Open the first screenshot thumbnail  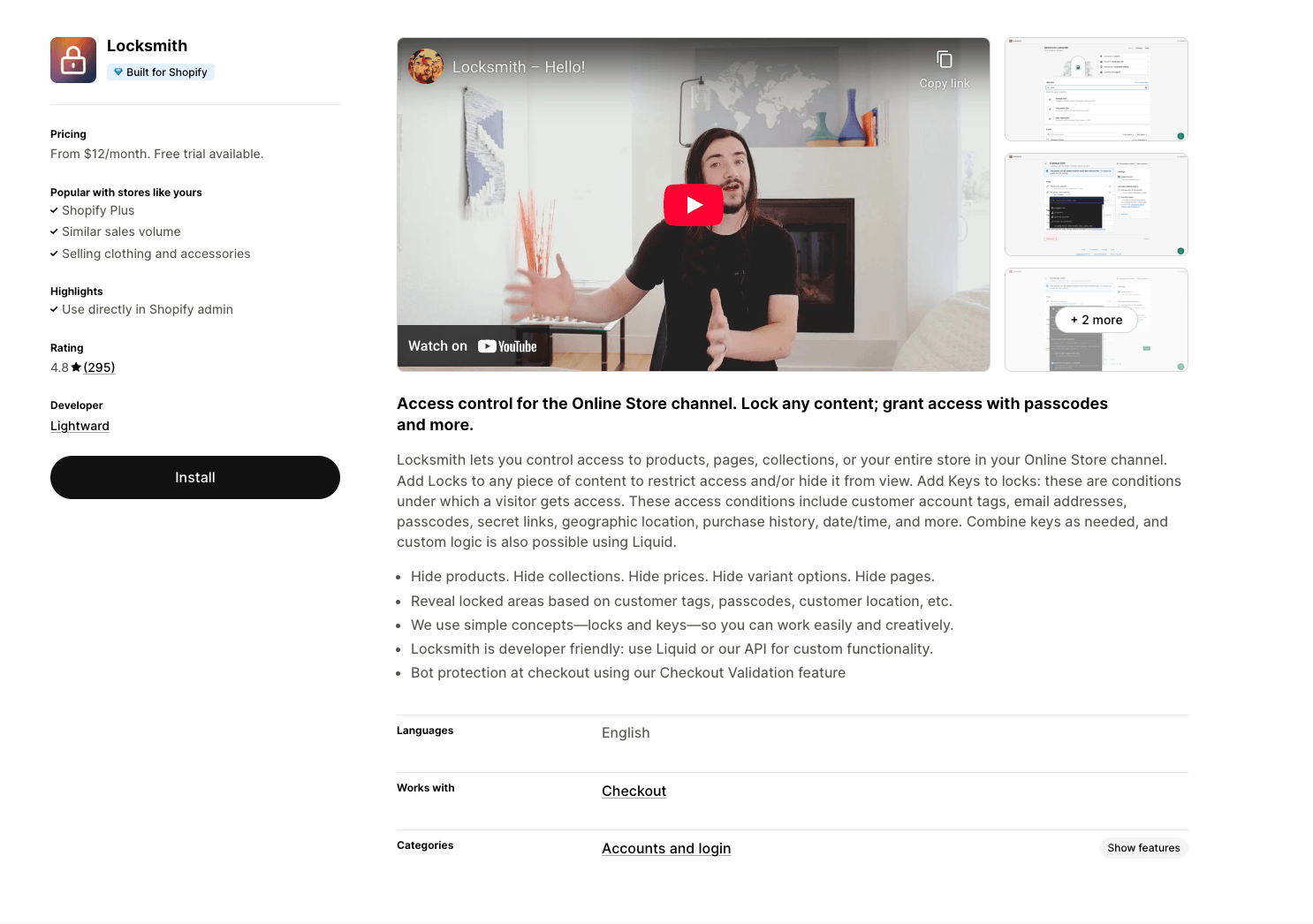(1097, 89)
